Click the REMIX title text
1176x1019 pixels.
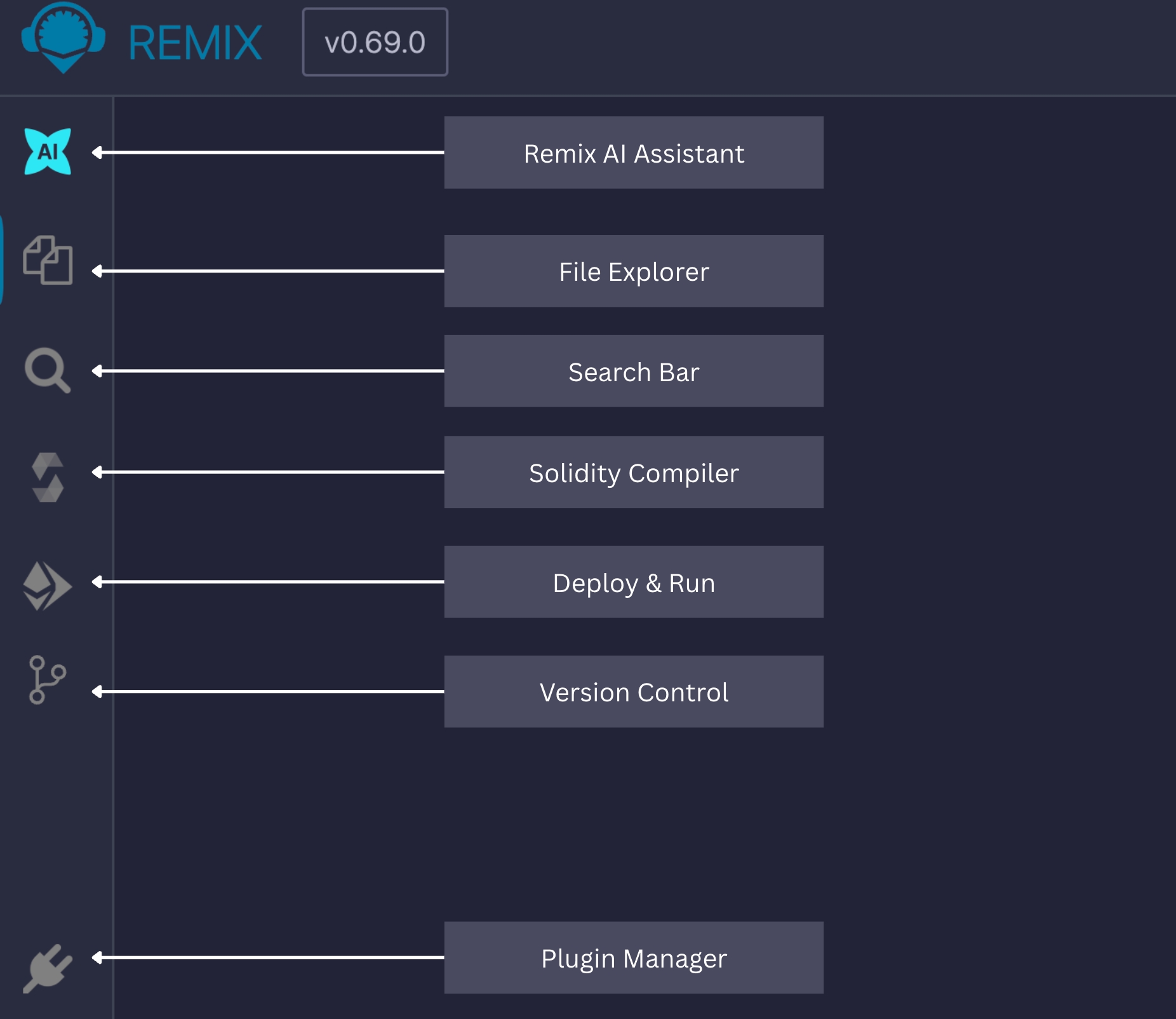point(195,43)
